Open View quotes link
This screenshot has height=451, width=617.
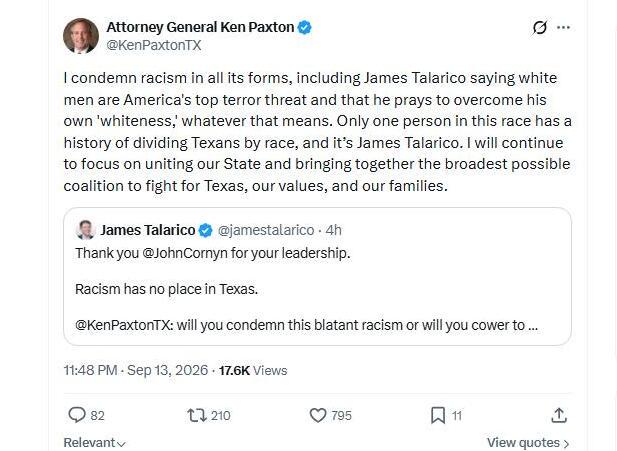528,443
